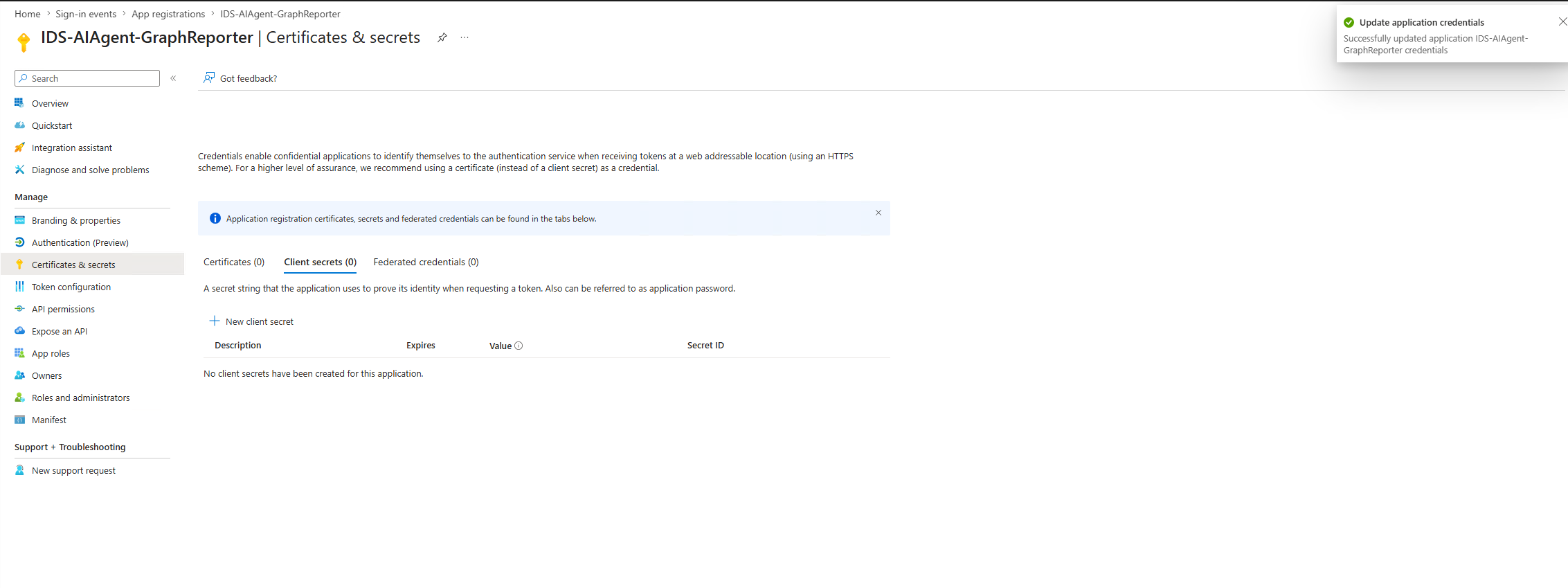This screenshot has width=1568, height=588.
Task: Click New client secret button
Action: [x=251, y=321]
